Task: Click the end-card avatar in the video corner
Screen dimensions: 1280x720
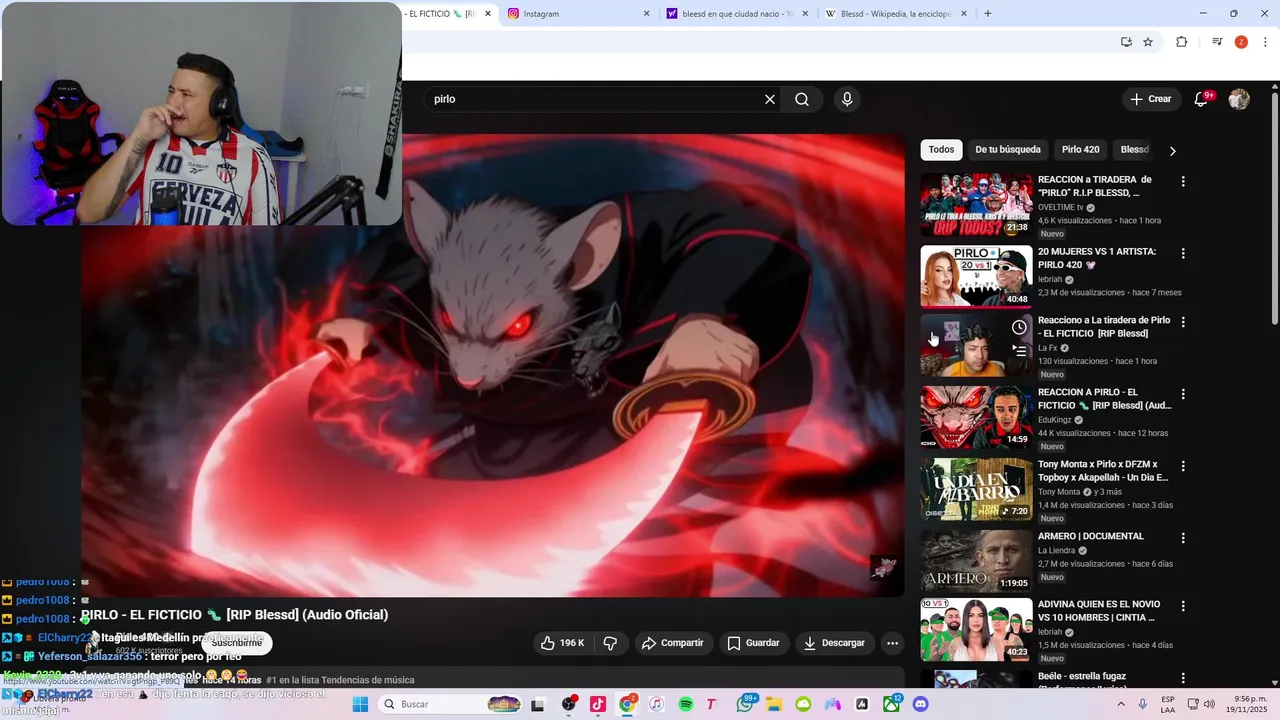Action: click(884, 568)
